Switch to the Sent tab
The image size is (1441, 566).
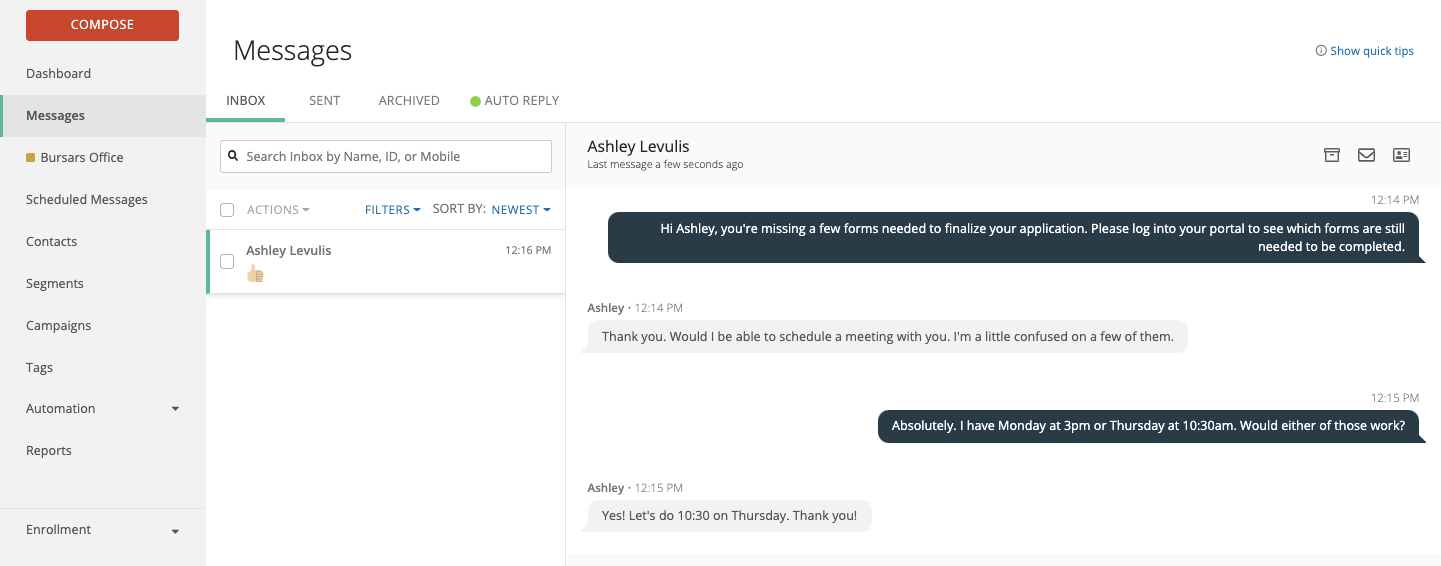coord(324,101)
